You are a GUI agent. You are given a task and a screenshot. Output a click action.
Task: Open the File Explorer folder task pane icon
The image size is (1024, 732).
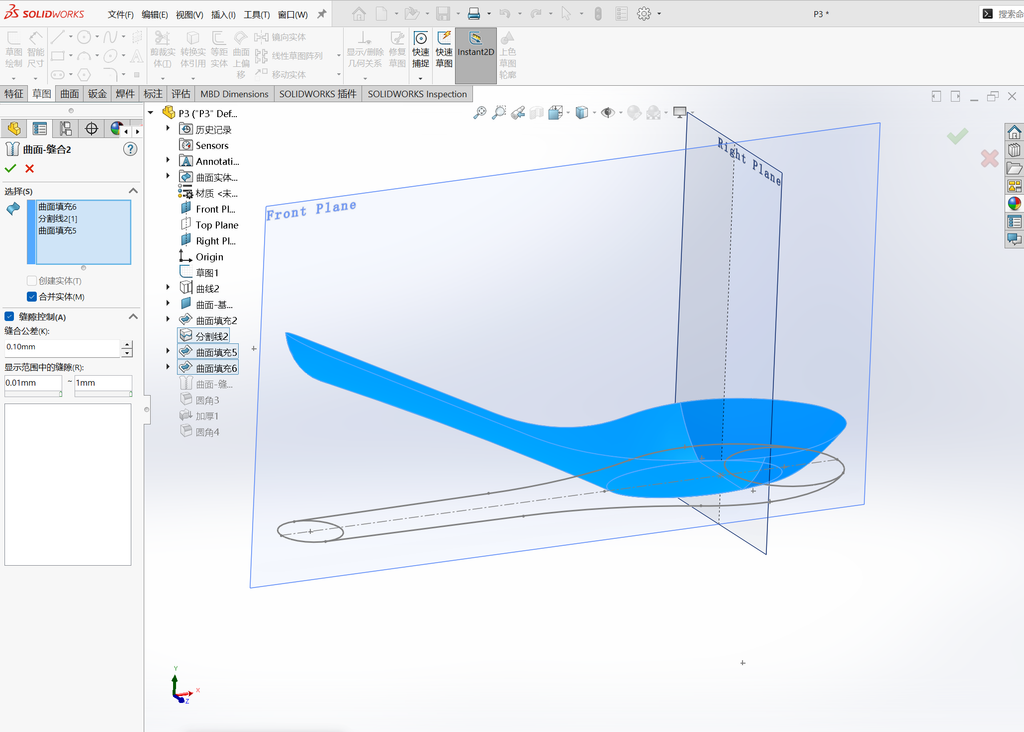(1014, 168)
